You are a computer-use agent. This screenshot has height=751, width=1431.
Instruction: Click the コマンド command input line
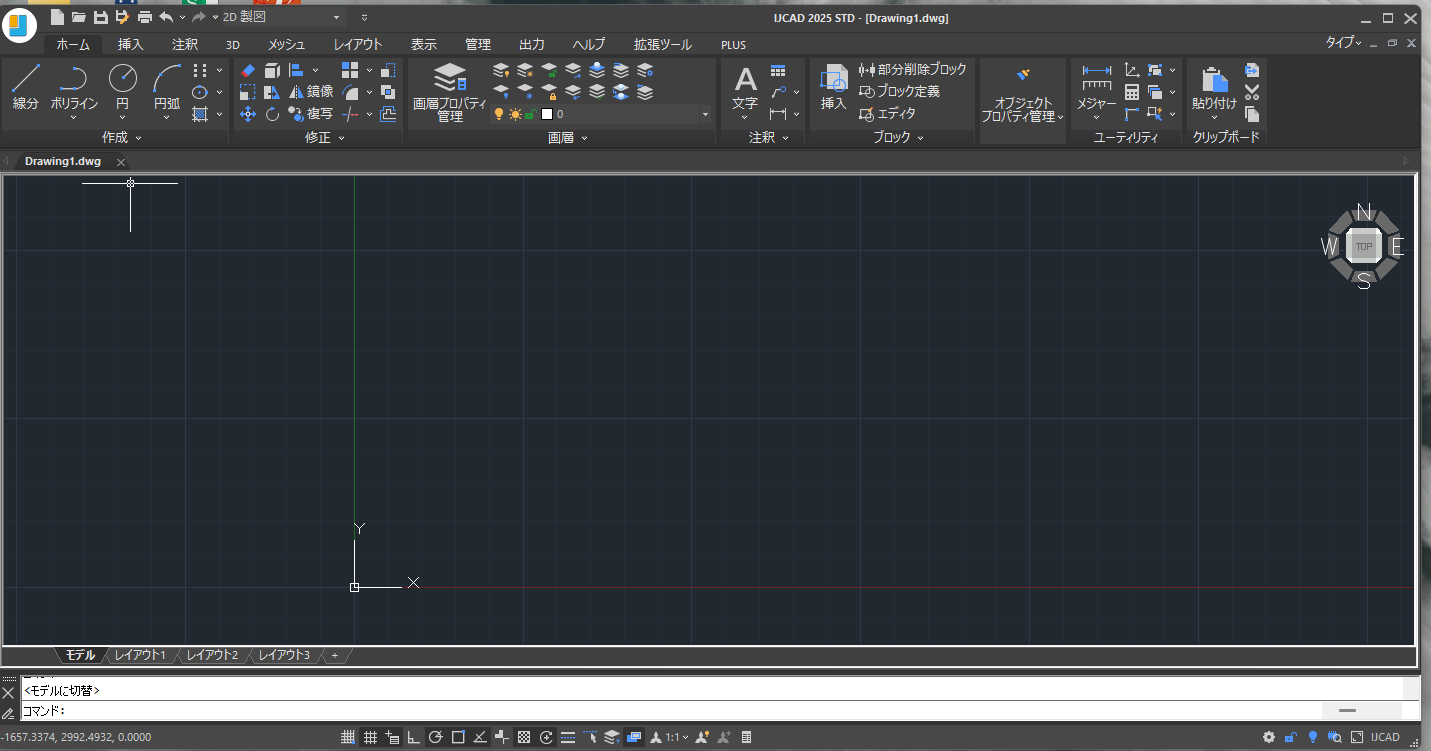(670, 710)
